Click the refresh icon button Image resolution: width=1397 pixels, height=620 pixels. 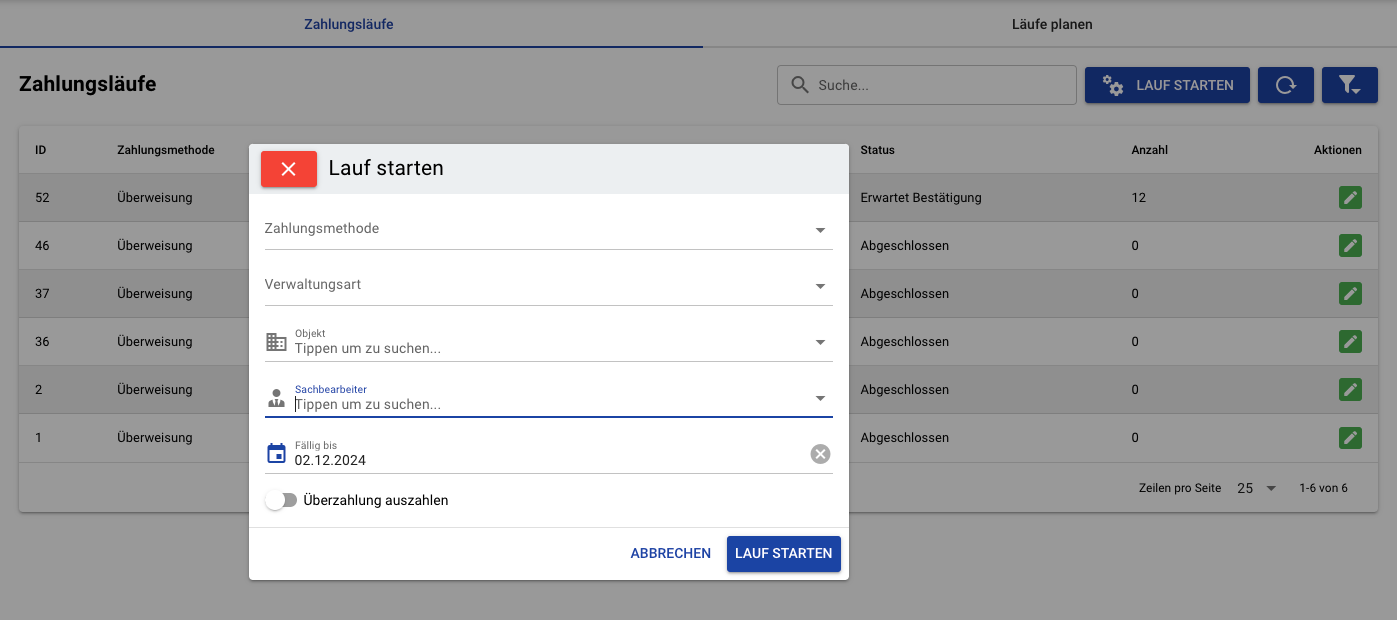[x=1286, y=85]
